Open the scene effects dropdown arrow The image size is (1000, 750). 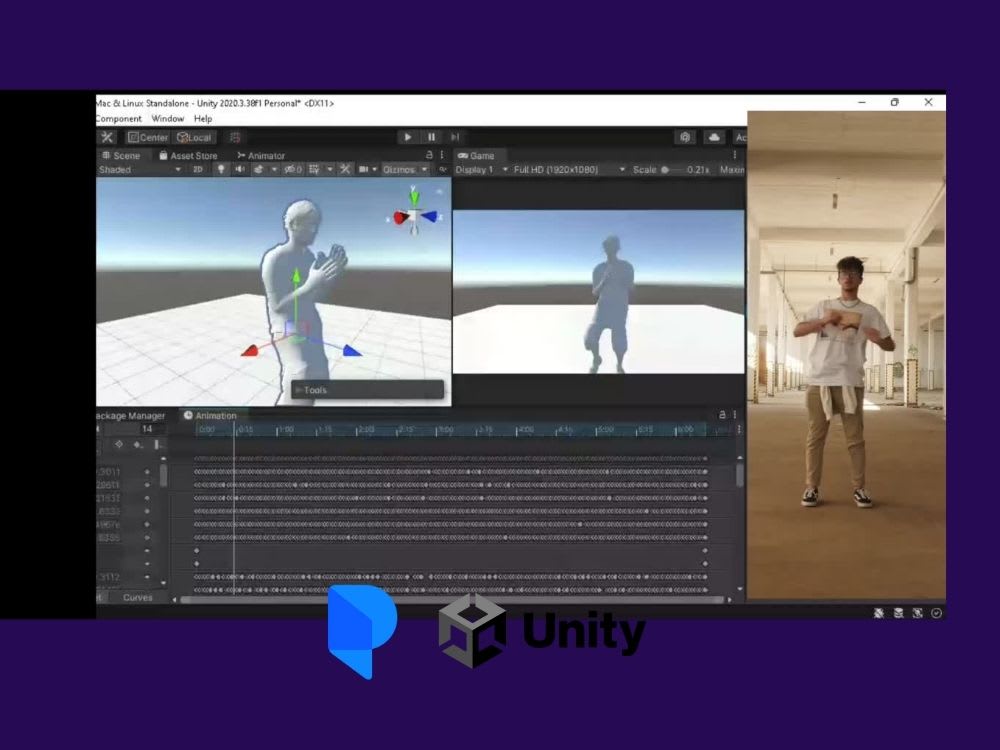[274, 170]
